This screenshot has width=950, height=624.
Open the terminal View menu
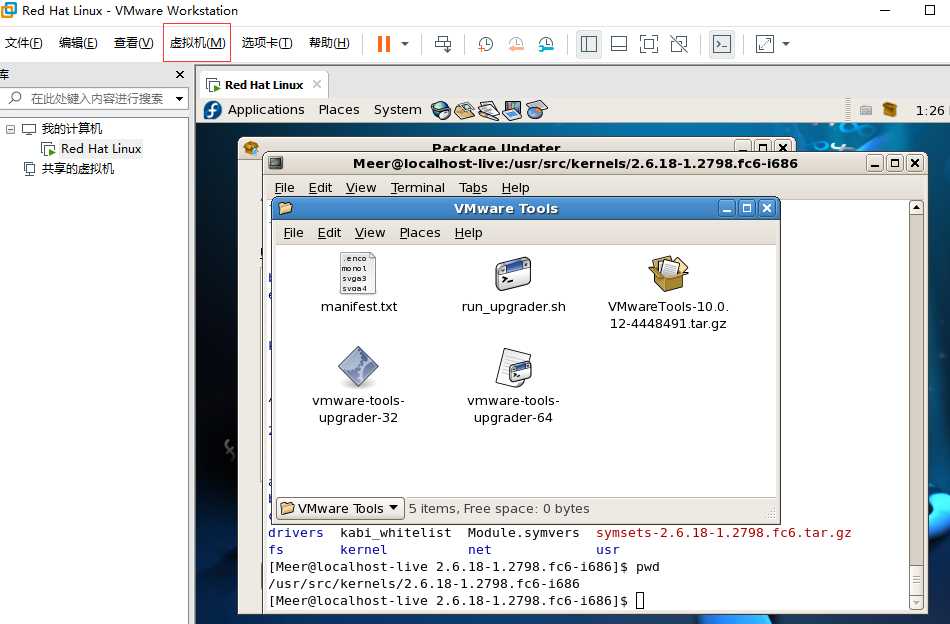coord(361,187)
